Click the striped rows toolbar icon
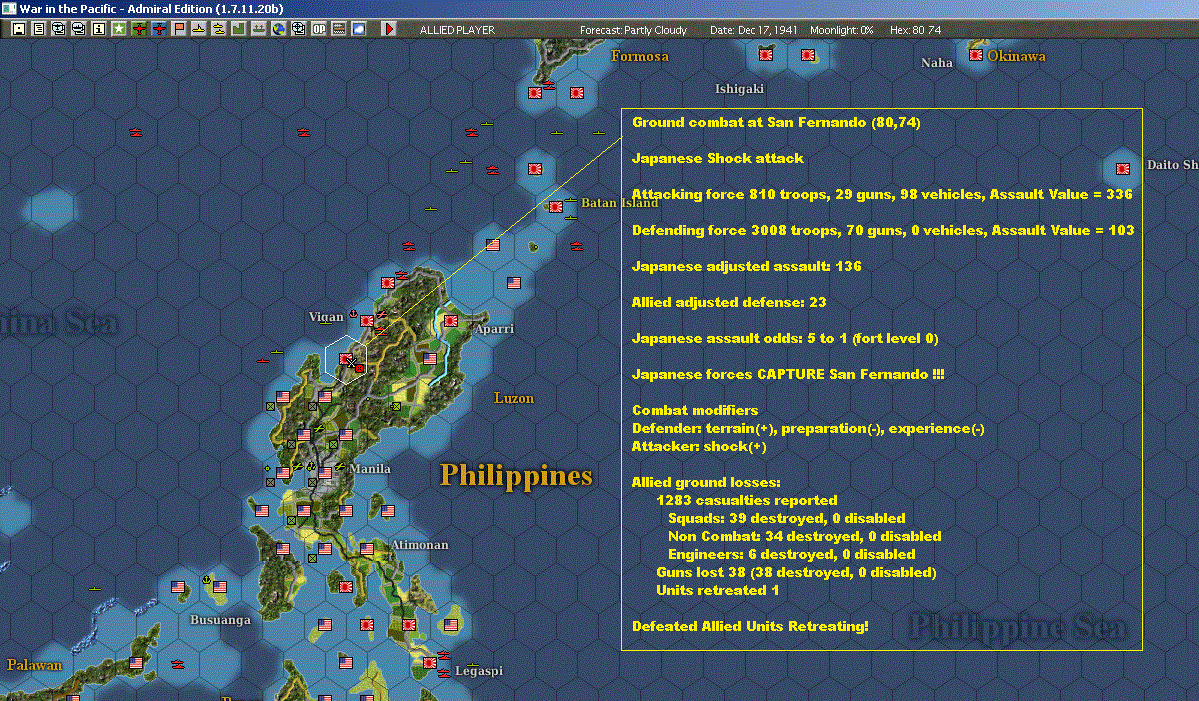 [338, 29]
